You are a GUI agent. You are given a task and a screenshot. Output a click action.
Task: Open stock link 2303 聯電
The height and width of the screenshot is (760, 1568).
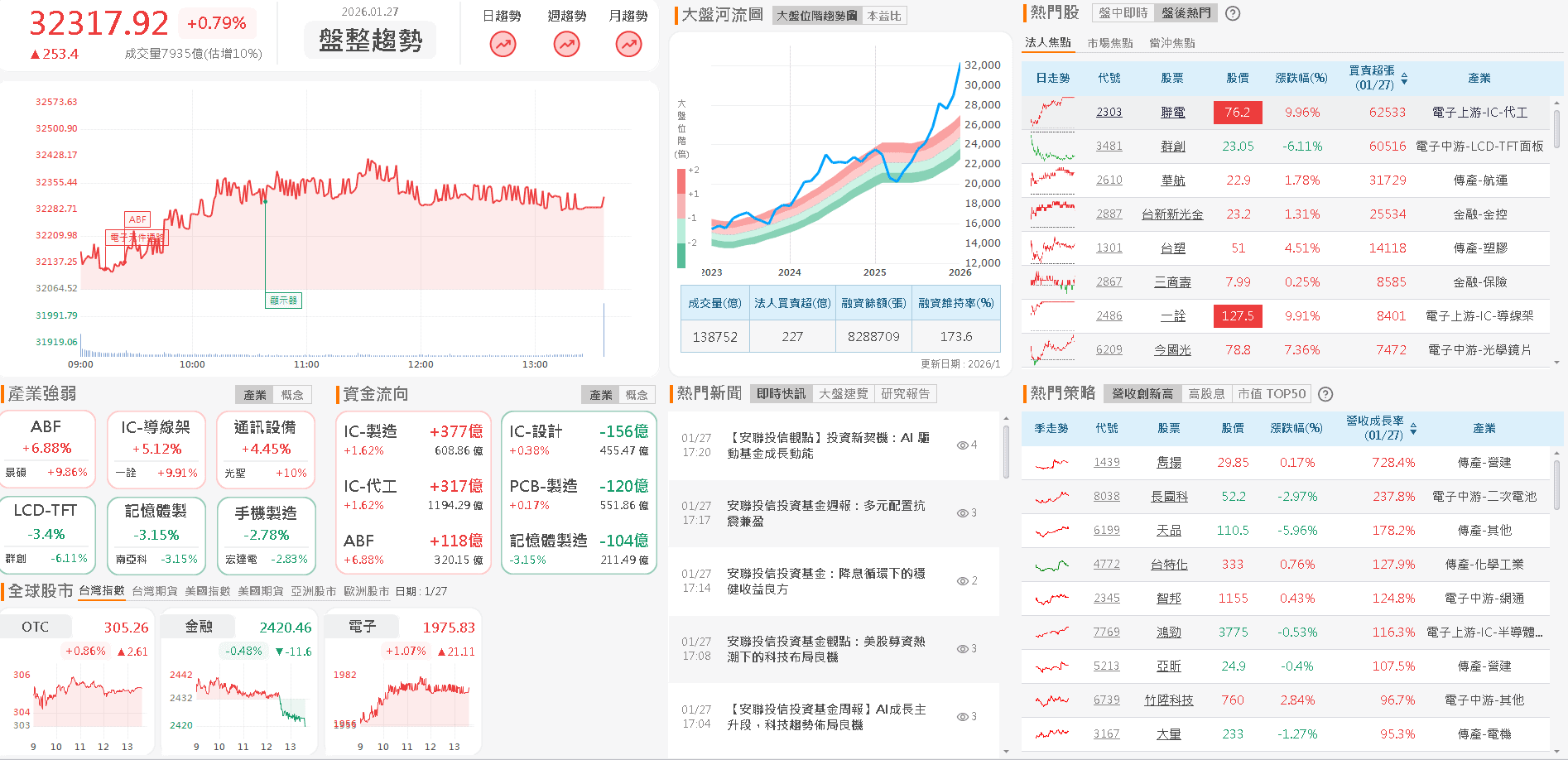(1109, 112)
